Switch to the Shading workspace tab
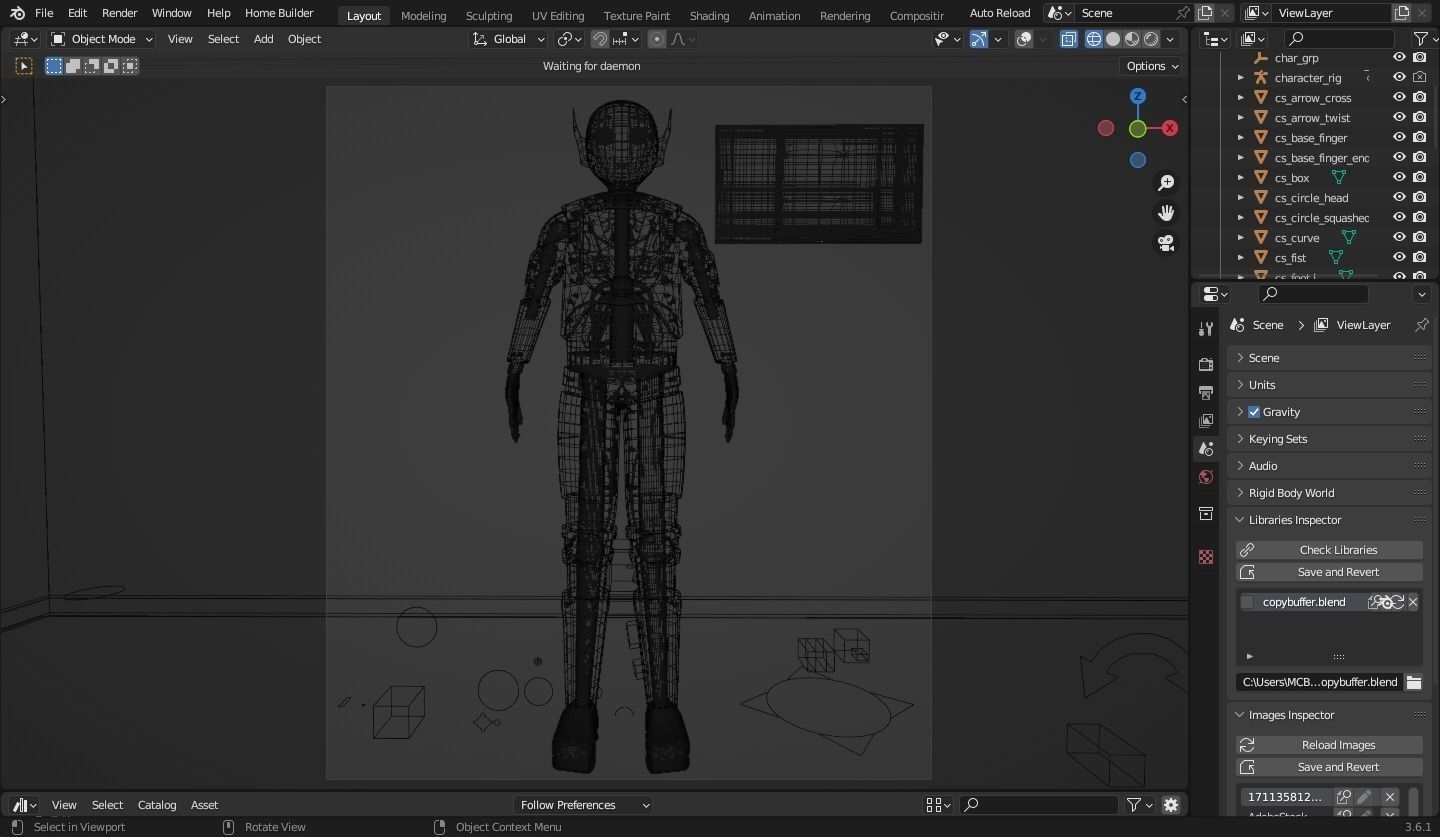The width and height of the screenshot is (1440, 837). tap(709, 15)
